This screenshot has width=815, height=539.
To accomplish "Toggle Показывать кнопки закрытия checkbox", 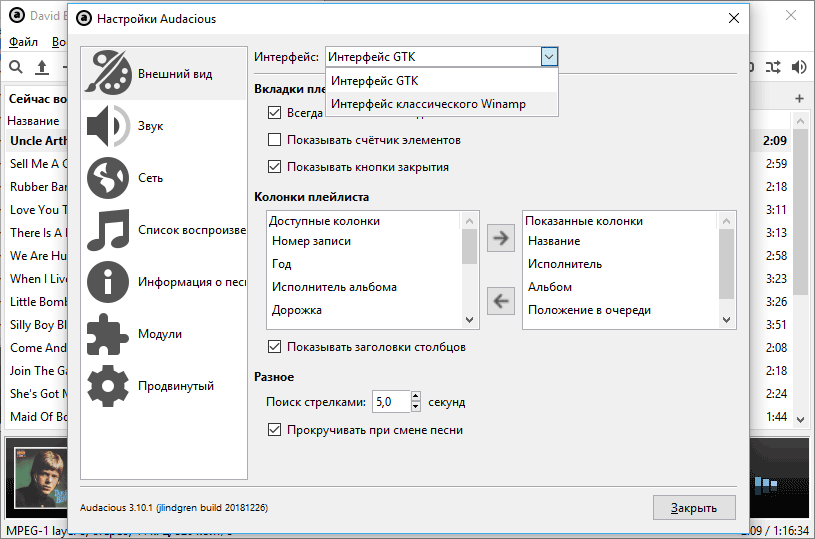I will (x=274, y=167).
